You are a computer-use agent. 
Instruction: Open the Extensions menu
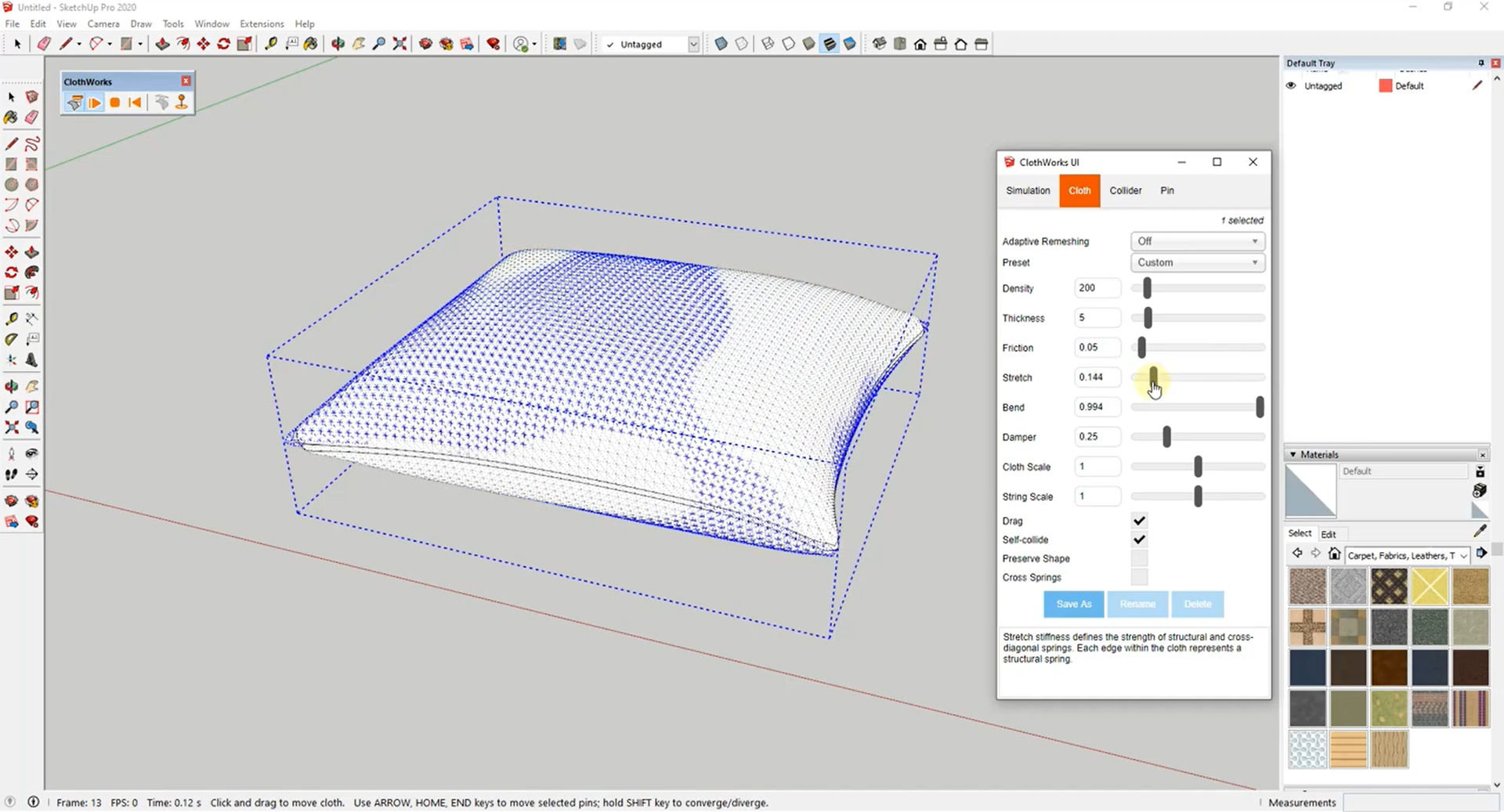[262, 23]
